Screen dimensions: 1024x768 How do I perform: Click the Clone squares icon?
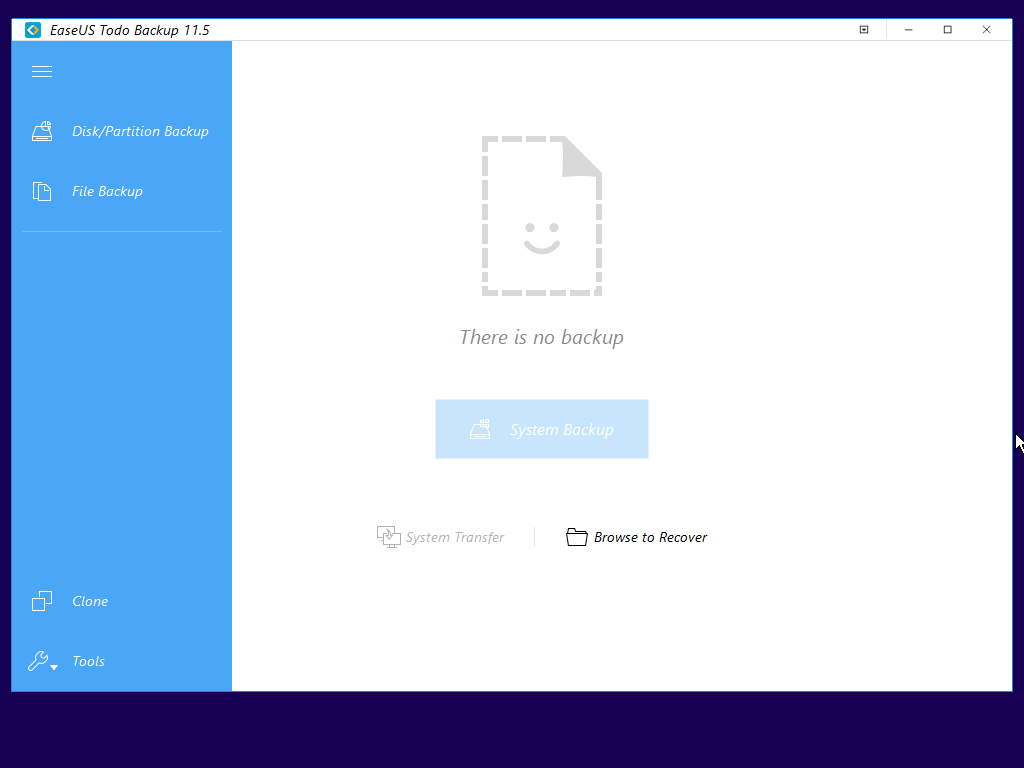[42, 601]
